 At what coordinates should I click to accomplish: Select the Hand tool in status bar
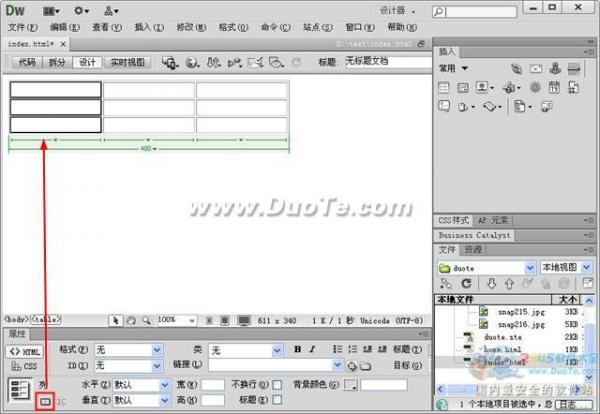(x=131, y=320)
